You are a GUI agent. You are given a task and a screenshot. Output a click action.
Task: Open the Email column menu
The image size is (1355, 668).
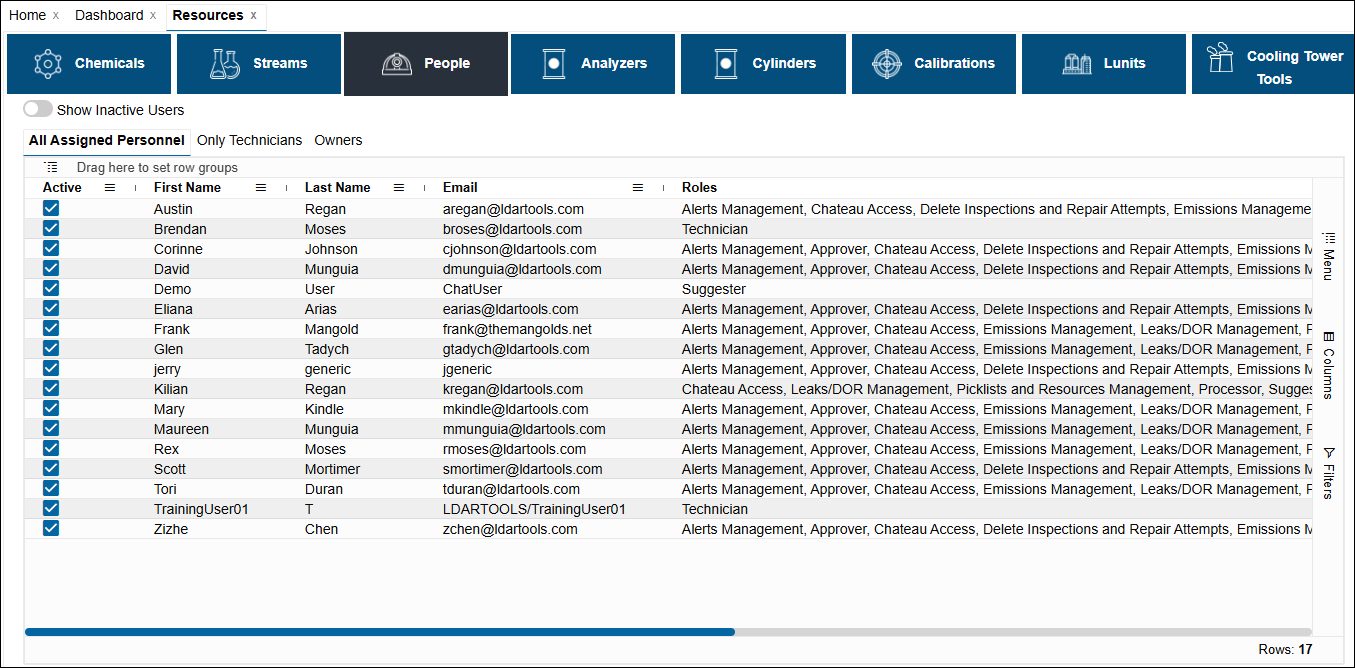(x=638, y=187)
